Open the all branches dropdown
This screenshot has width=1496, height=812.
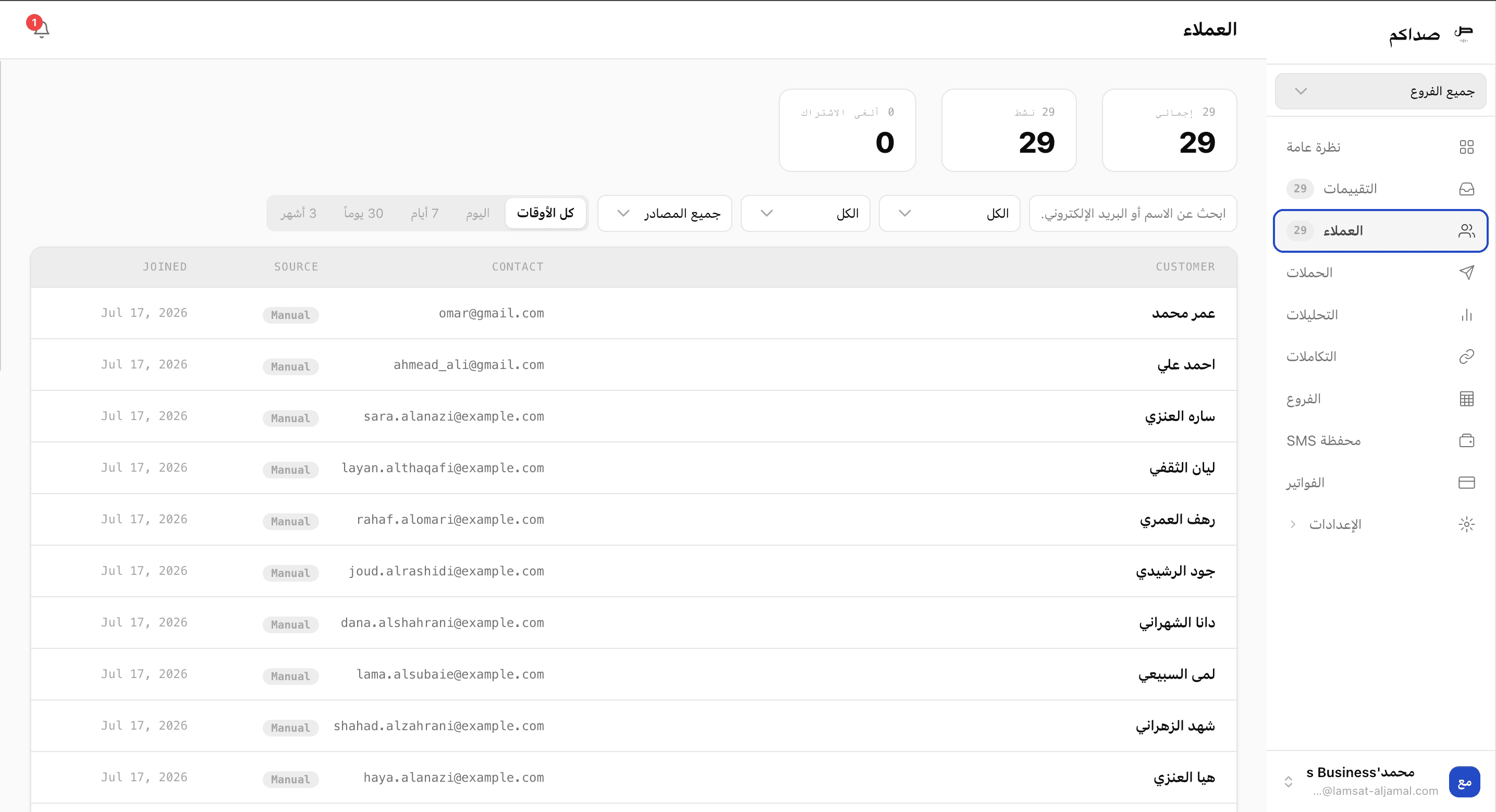tap(1380, 91)
